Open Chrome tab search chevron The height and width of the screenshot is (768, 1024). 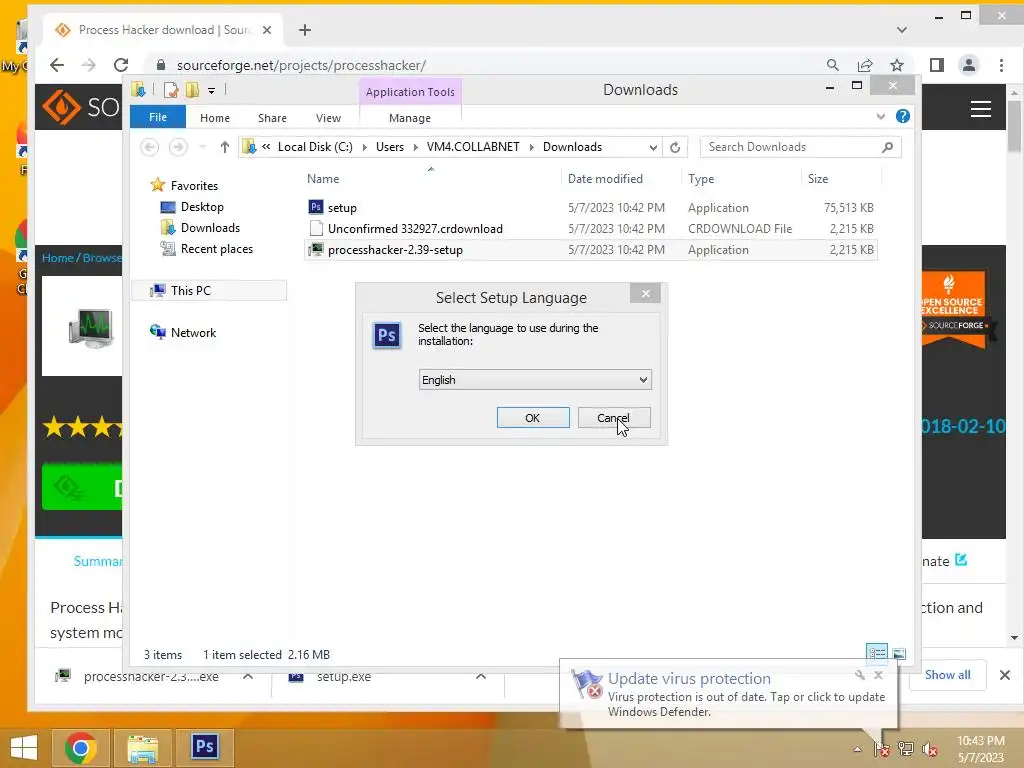(x=902, y=30)
